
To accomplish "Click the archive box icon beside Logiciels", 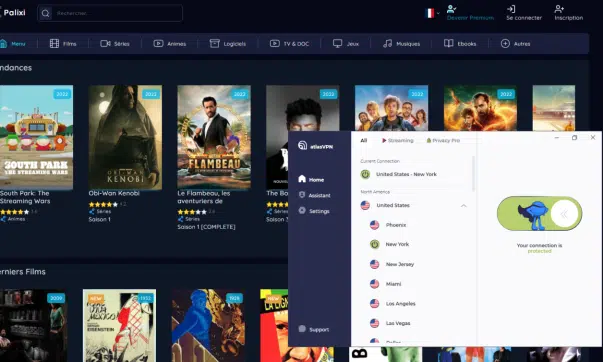I will click(215, 43).
